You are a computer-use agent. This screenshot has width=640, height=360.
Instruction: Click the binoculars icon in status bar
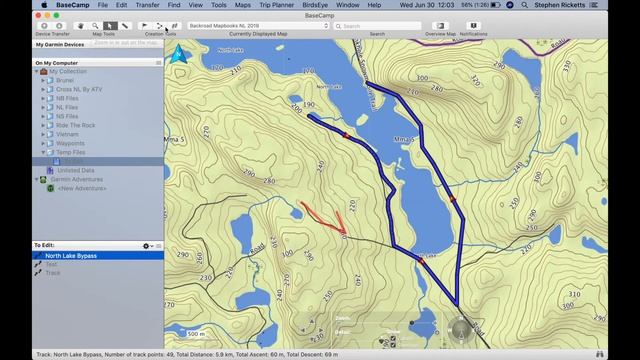tap(600, 354)
